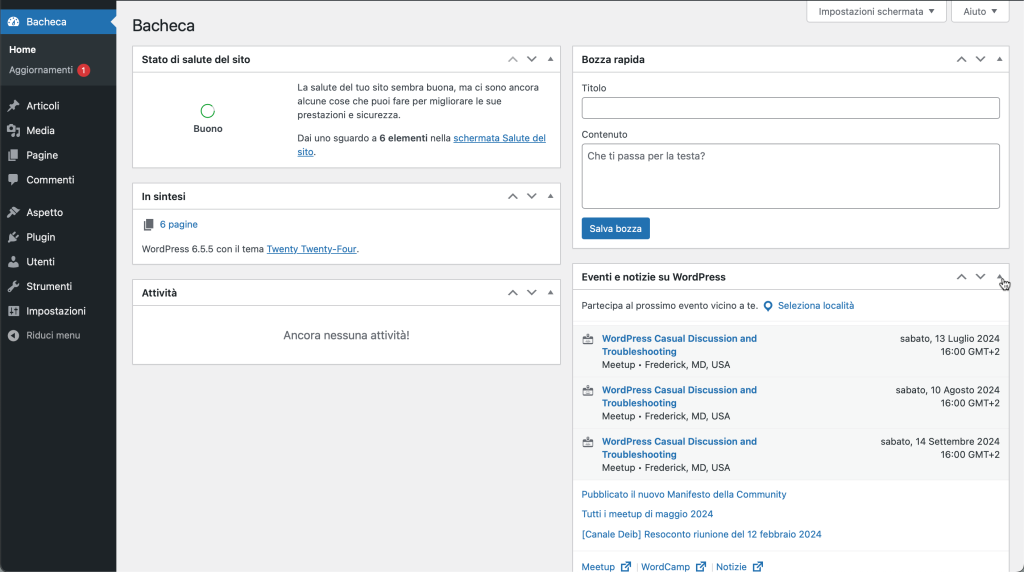The height and width of the screenshot is (572, 1024).
Task: Move Bozza rapida panel up
Action: pyautogui.click(x=961, y=59)
